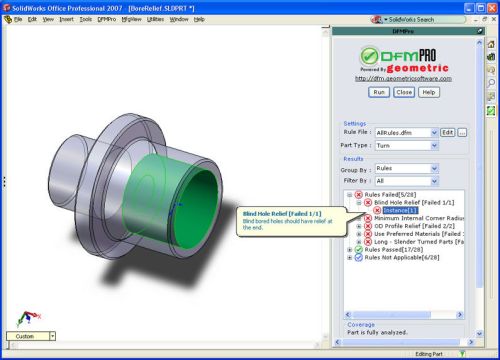Click the rebuild status icon in status bar
Viewport: 500px width, 360px height.
(462, 354)
